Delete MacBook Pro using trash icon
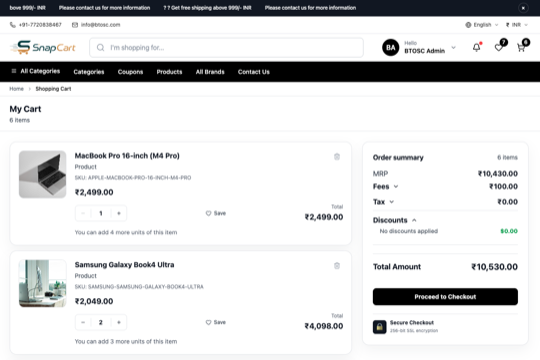 337,157
